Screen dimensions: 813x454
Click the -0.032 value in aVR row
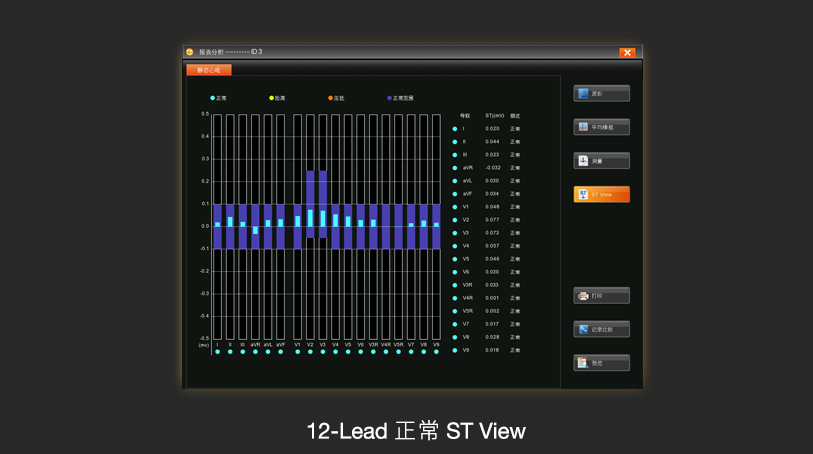[493, 168]
